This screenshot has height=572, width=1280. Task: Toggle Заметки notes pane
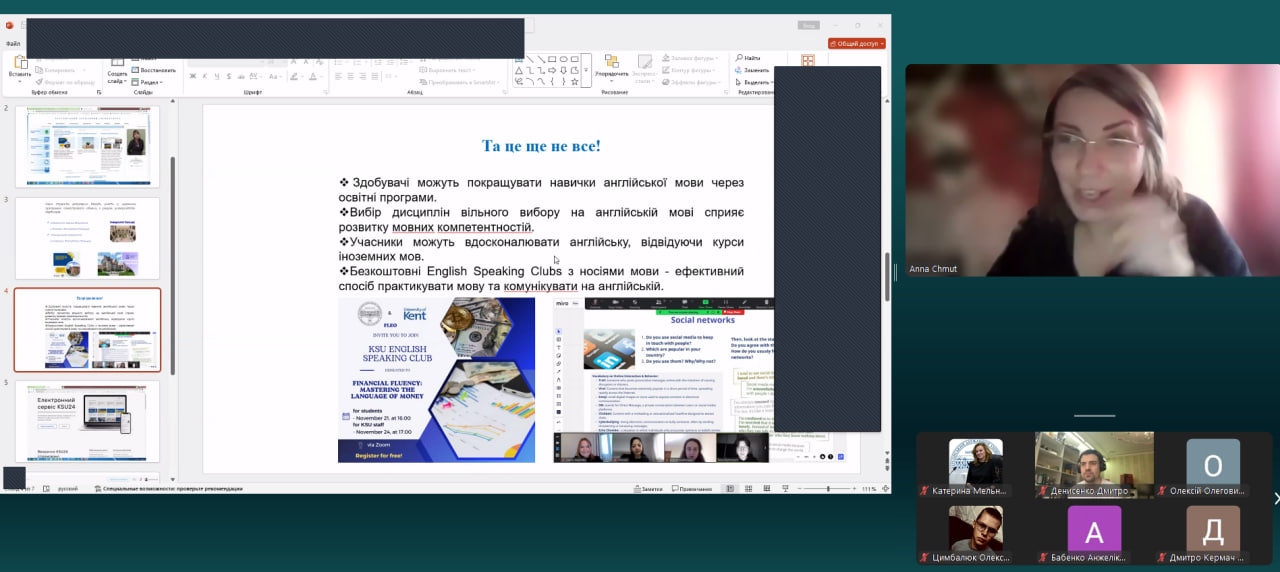click(x=649, y=489)
